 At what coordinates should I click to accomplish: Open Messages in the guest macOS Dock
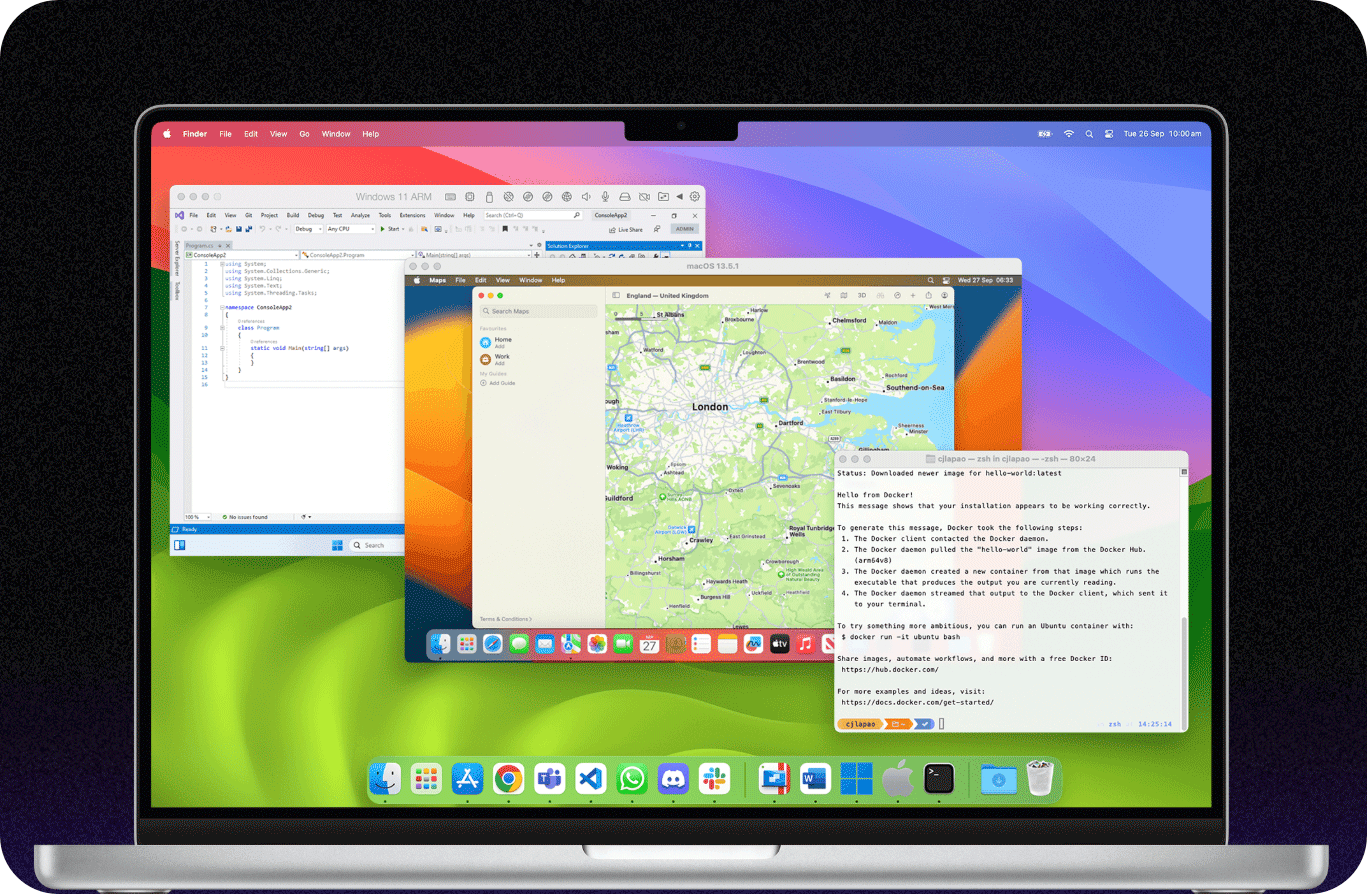pyautogui.click(x=519, y=645)
